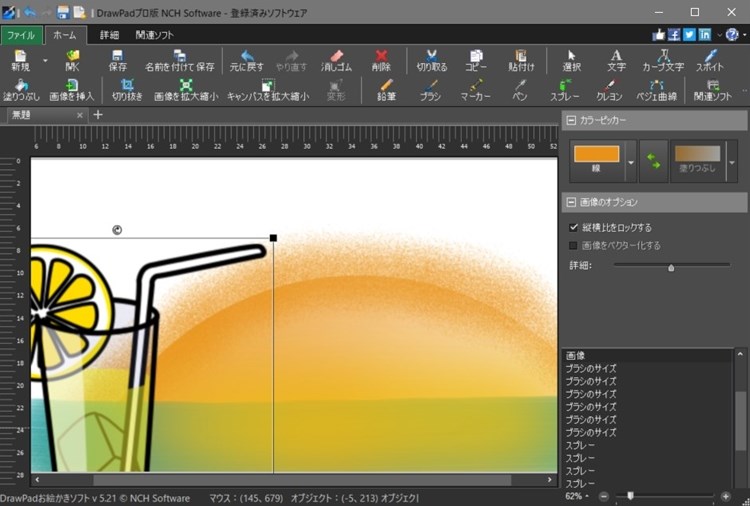Activate the 消しゴム eraser tool
This screenshot has height=506, width=750.
pyautogui.click(x=336, y=61)
